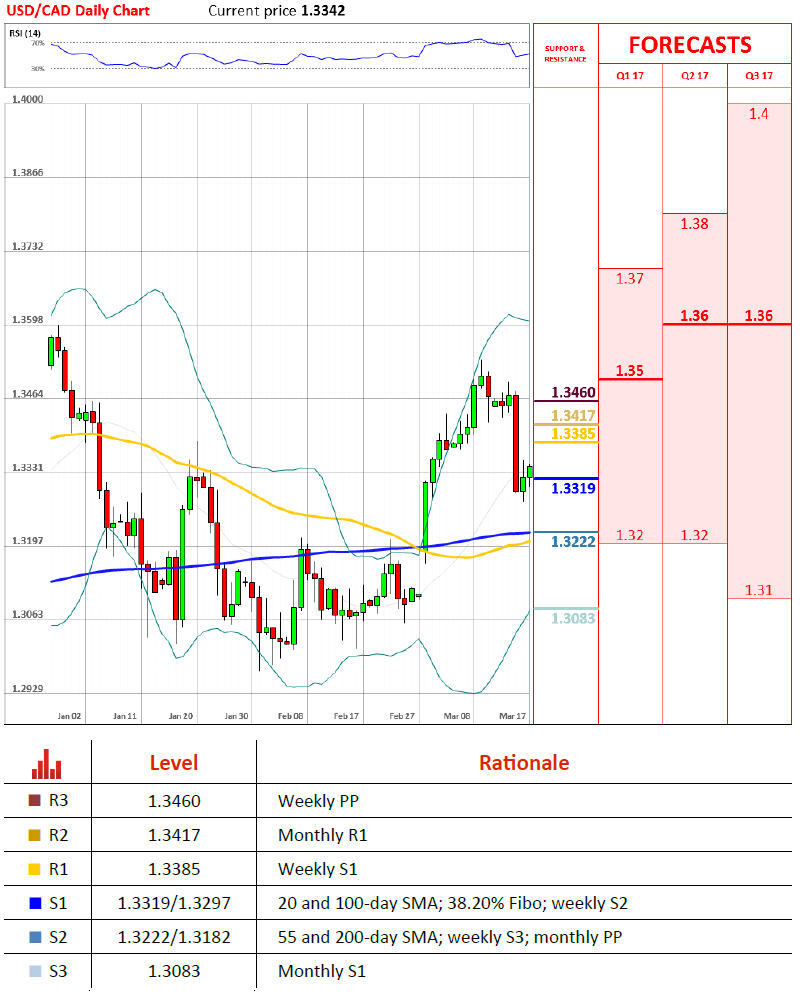Click the 1.3598 price axis label
This screenshot has width=801, height=993.
tap(28, 320)
